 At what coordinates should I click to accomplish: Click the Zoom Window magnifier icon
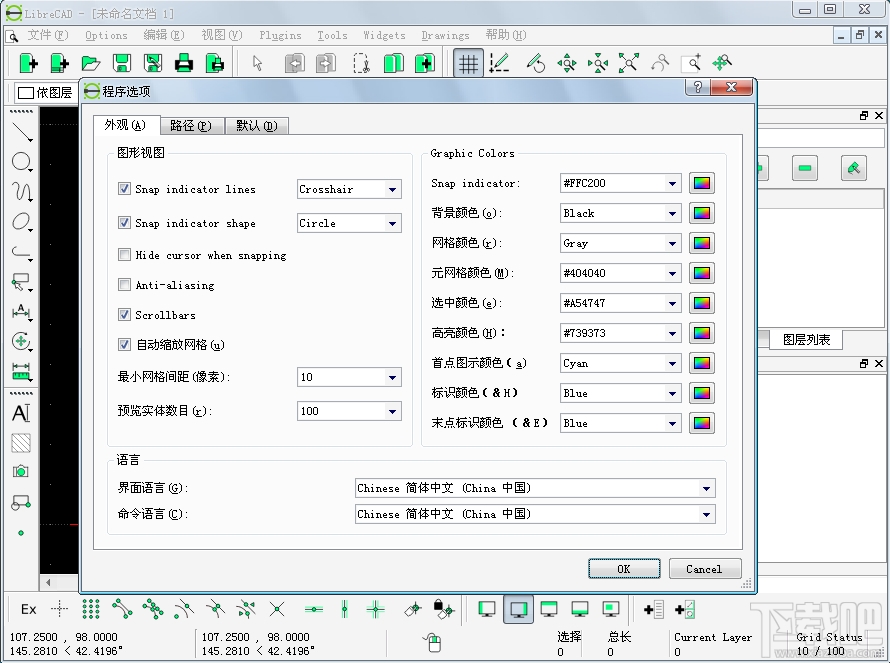click(x=691, y=63)
